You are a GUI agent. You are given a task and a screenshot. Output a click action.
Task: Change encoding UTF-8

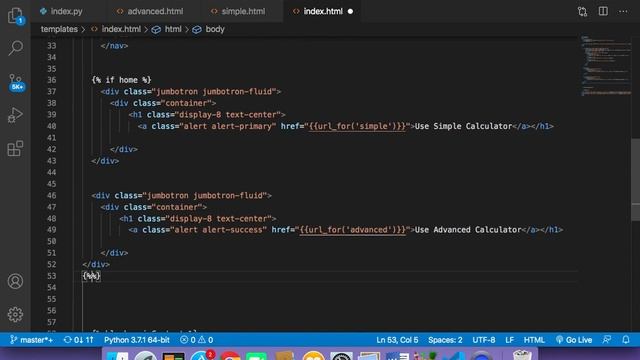pos(484,340)
